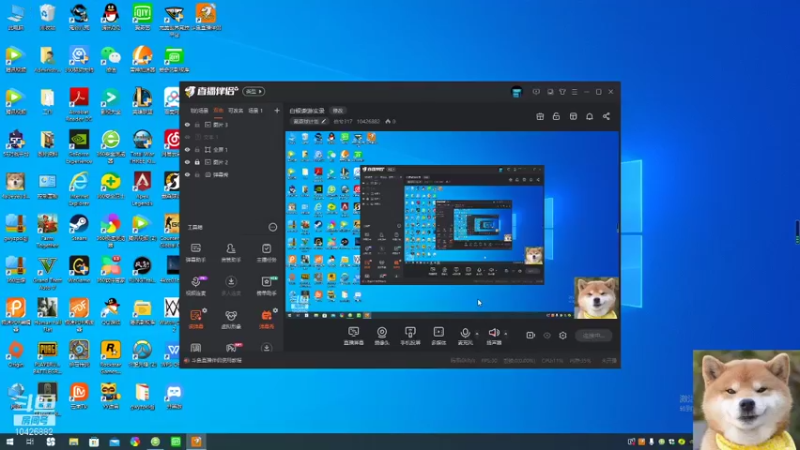Open 弹幕助手 tool in toolbox
The height and width of the screenshot is (450, 800).
pyautogui.click(x=196, y=253)
